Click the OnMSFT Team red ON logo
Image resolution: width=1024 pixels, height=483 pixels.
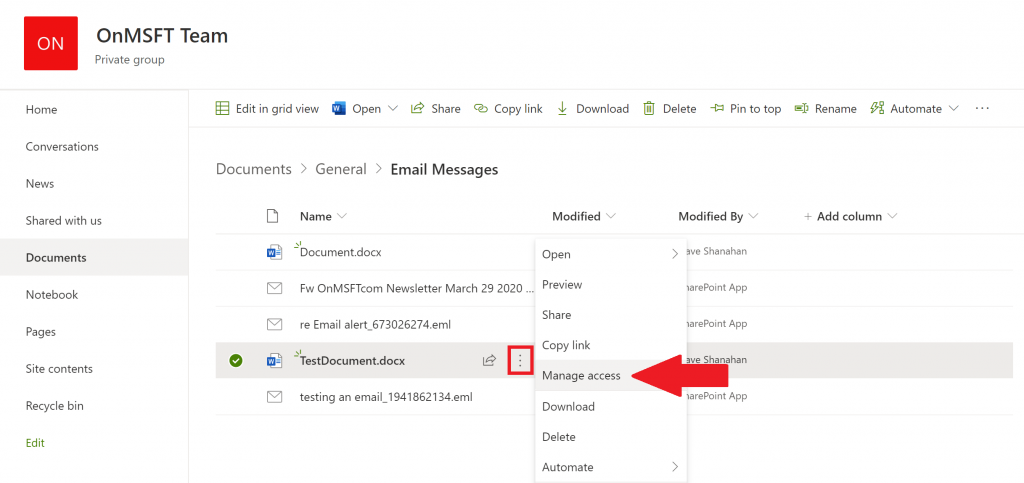[51, 43]
